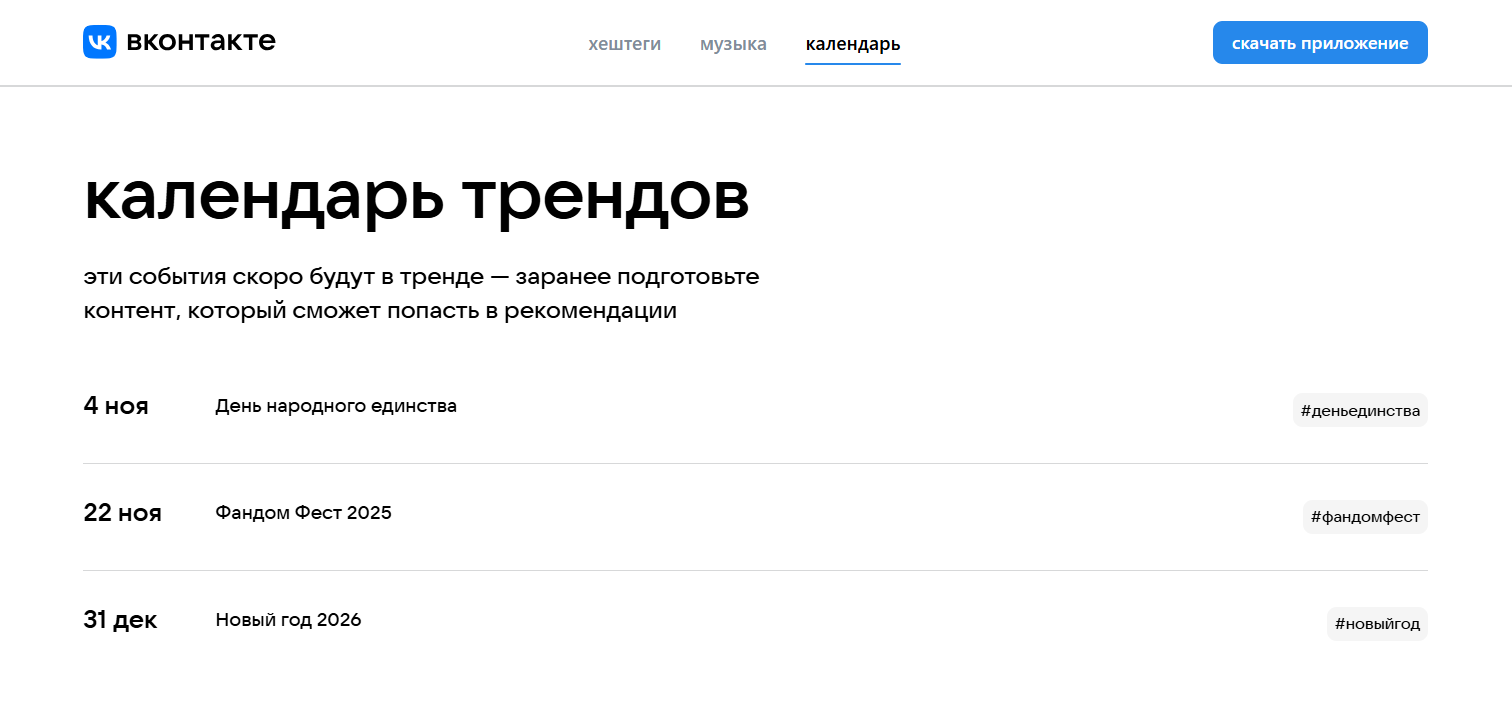Click the Фандом Фест 2025 entry
This screenshot has height=720, width=1512.
tap(303, 513)
